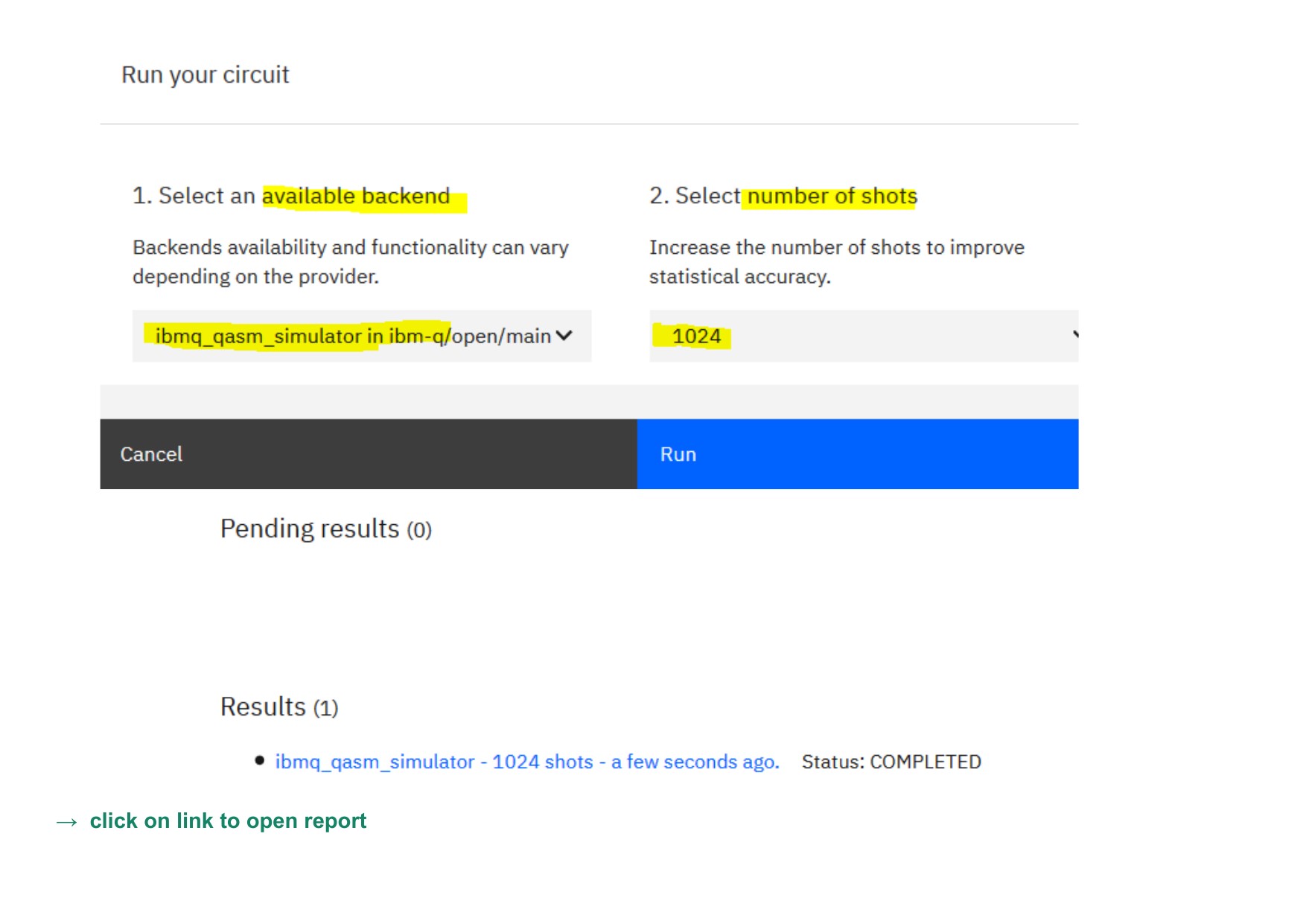This screenshot has height=924, width=1306.
Task: Open the number of shots dropdown
Action: pyautogui.click(x=862, y=336)
